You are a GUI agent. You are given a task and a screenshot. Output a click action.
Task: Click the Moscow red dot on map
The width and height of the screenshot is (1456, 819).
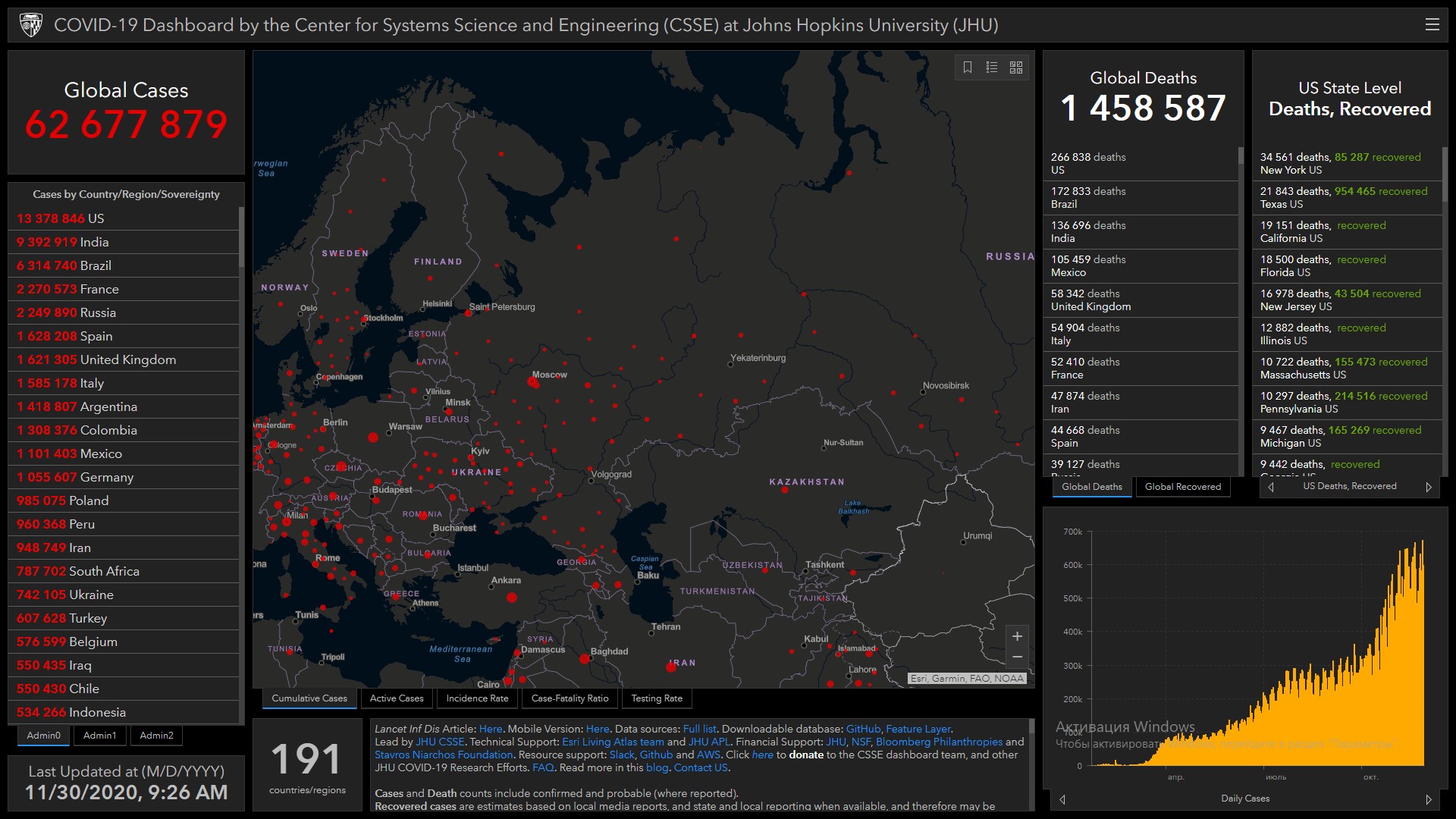[534, 383]
